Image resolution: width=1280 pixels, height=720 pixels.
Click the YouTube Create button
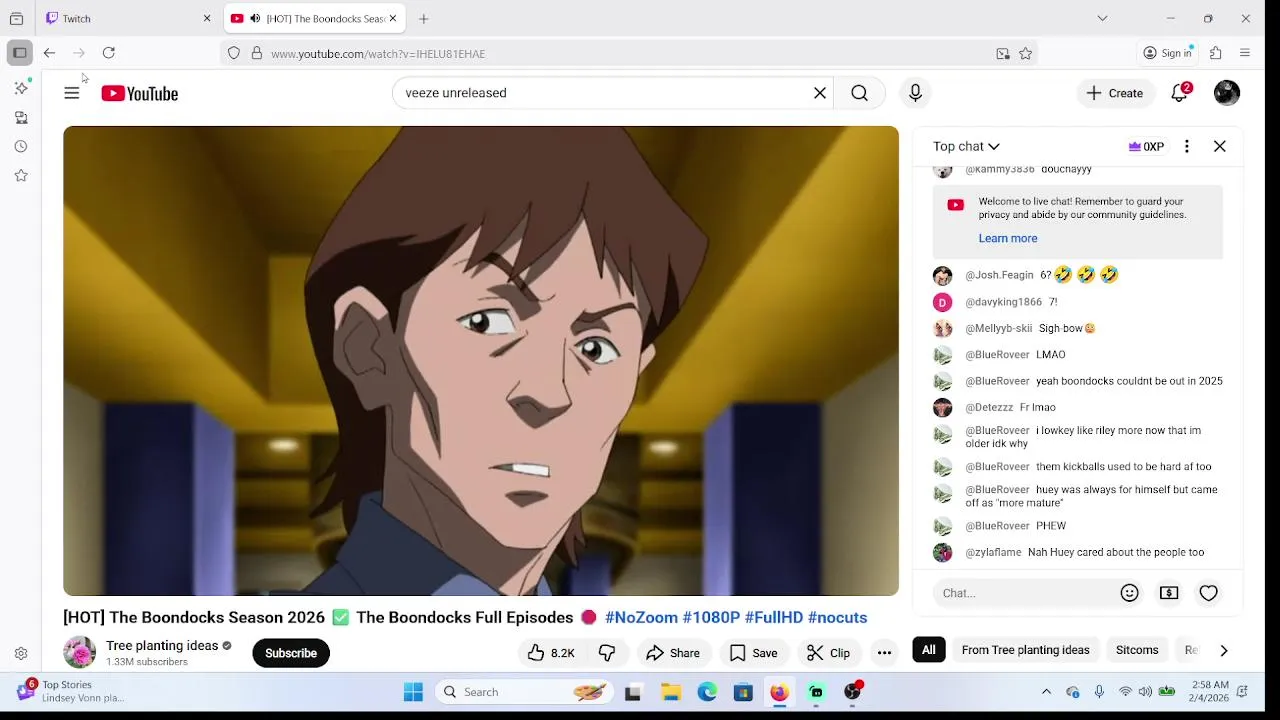tap(1115, 93)
